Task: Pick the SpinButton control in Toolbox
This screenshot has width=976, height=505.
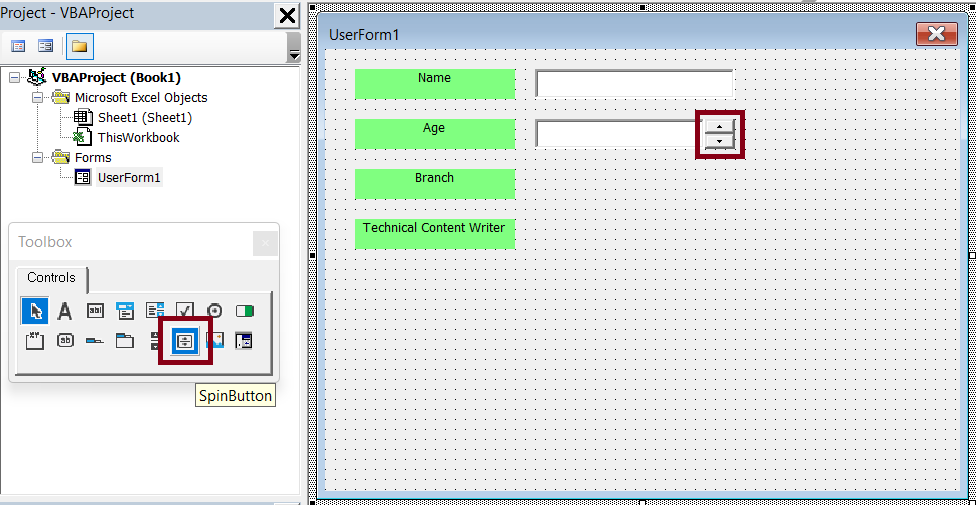Action: [x=185, y=341]
